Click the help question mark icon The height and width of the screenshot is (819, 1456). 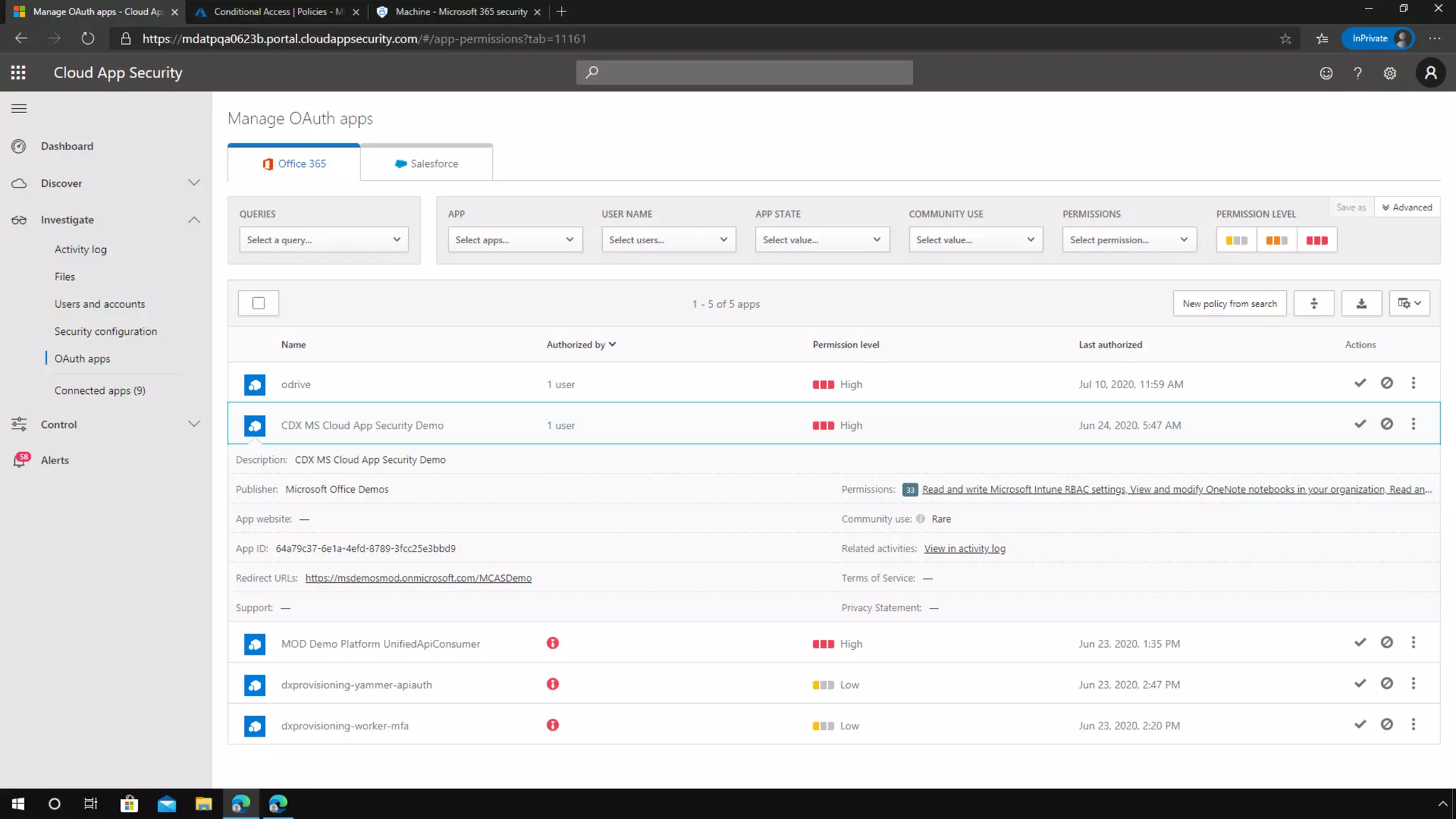[x=1357, y=73]
